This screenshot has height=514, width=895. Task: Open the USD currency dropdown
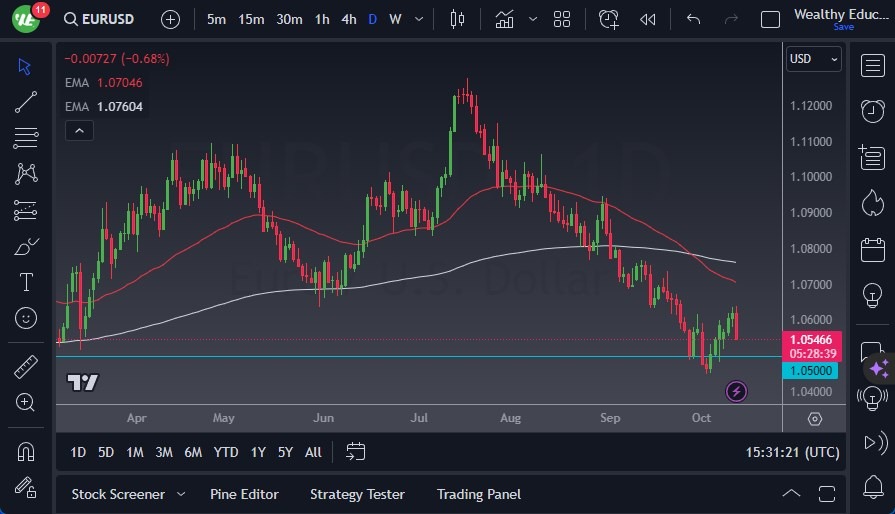pos(814,59)
